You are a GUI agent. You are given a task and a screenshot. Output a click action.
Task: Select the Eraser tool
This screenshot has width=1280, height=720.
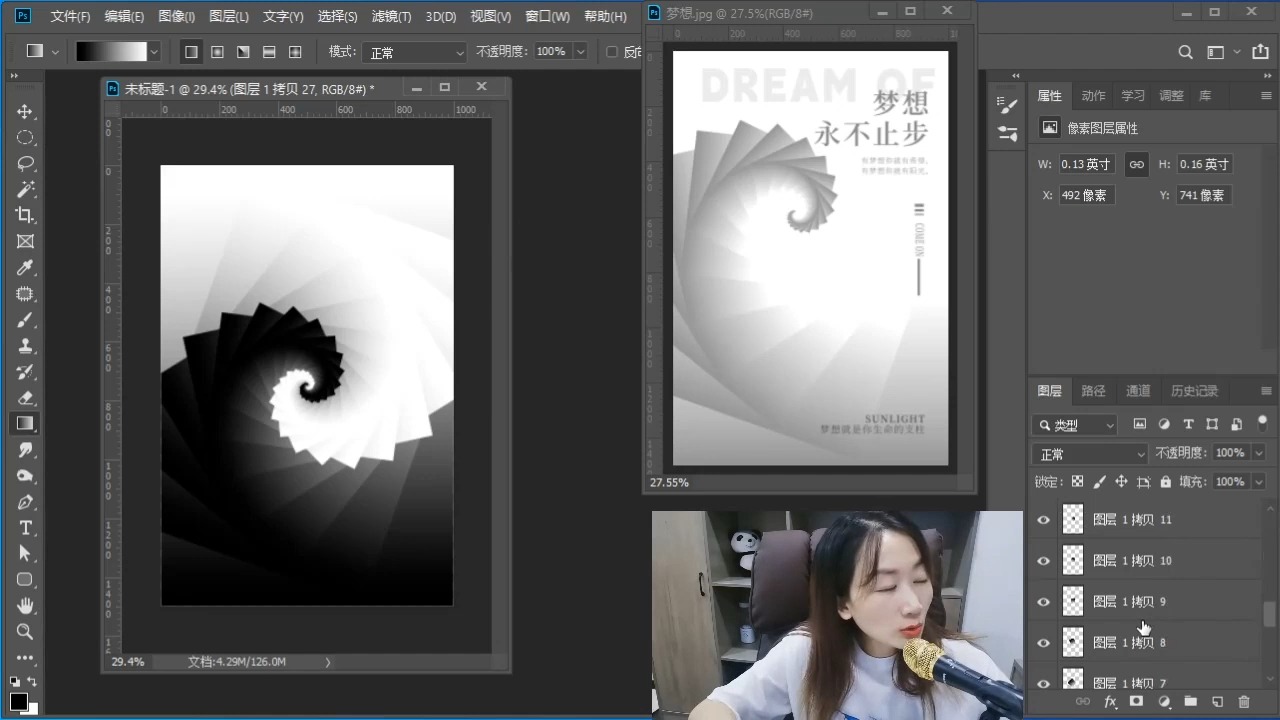(25, 398)
